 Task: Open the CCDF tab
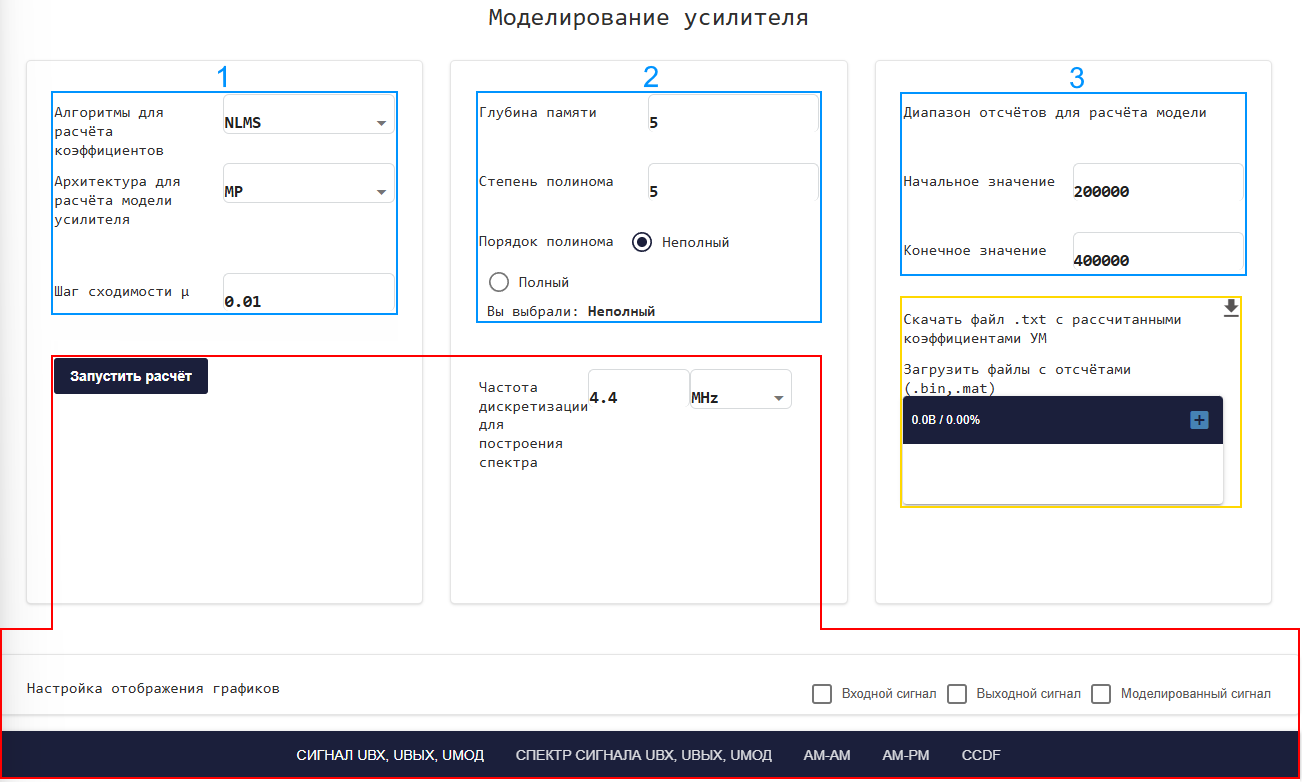(x=981, y=755)
